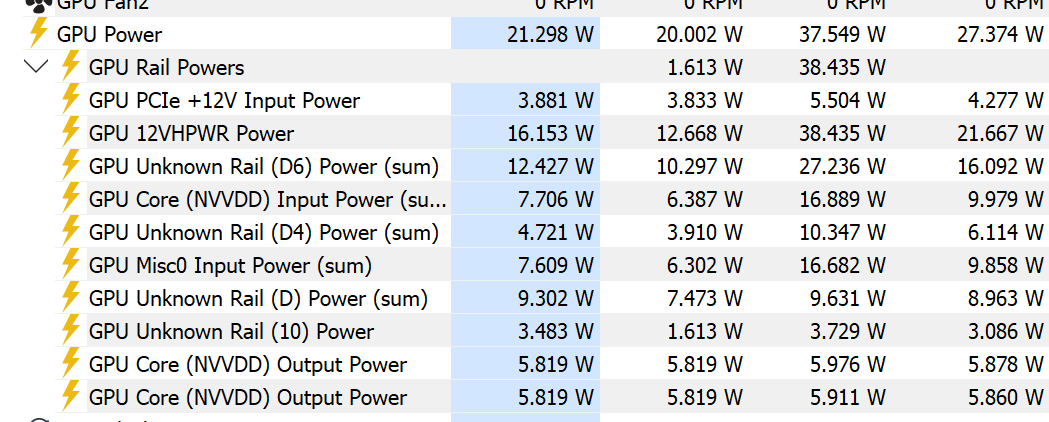Select GPU Unknown Rail (10) Power label

coord(231,332)
